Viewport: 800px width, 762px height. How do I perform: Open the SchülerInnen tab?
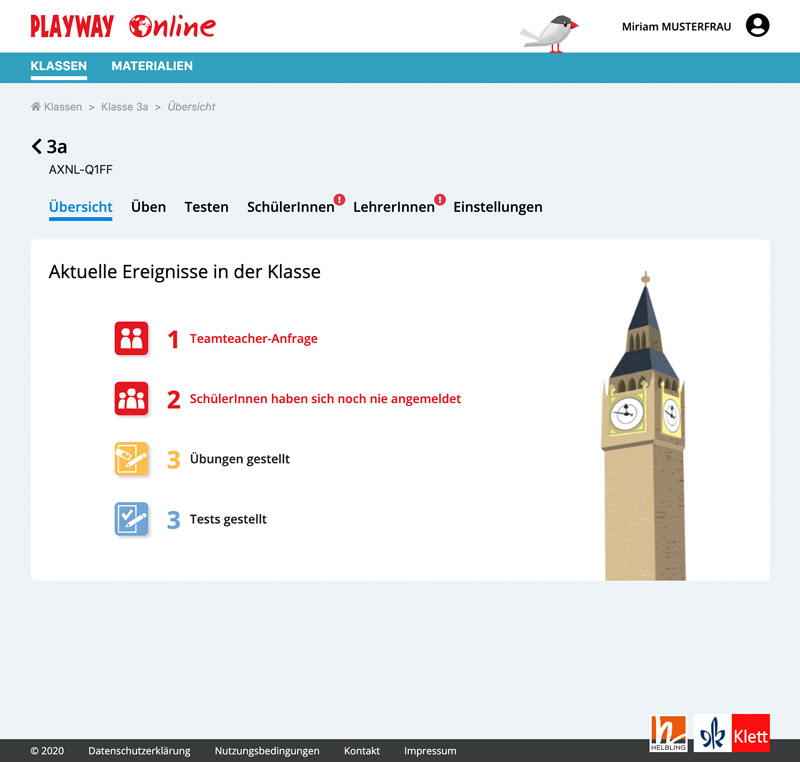pyautogui.click(x=290, y=207)
